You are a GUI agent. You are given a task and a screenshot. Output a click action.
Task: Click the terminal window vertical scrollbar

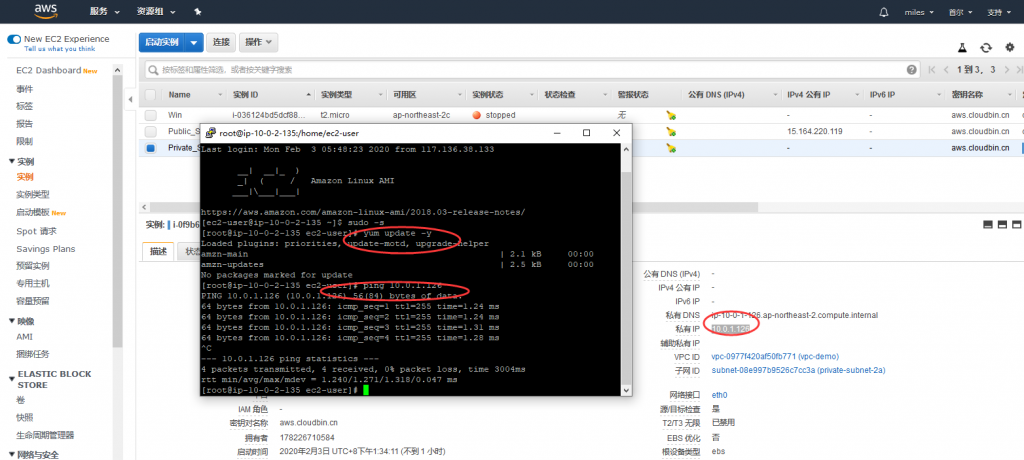(627, 270)
